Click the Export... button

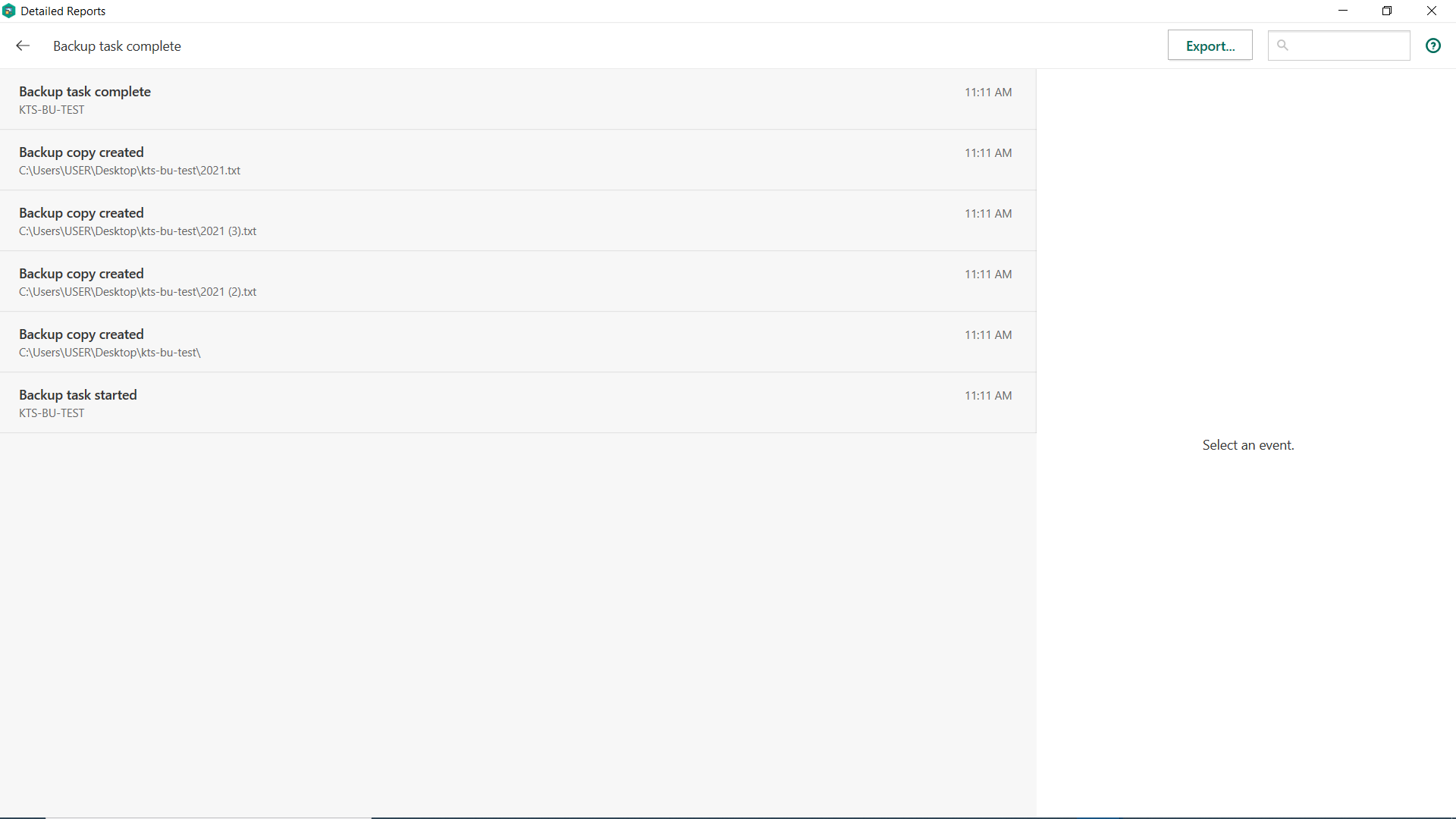pos(1210,46)
